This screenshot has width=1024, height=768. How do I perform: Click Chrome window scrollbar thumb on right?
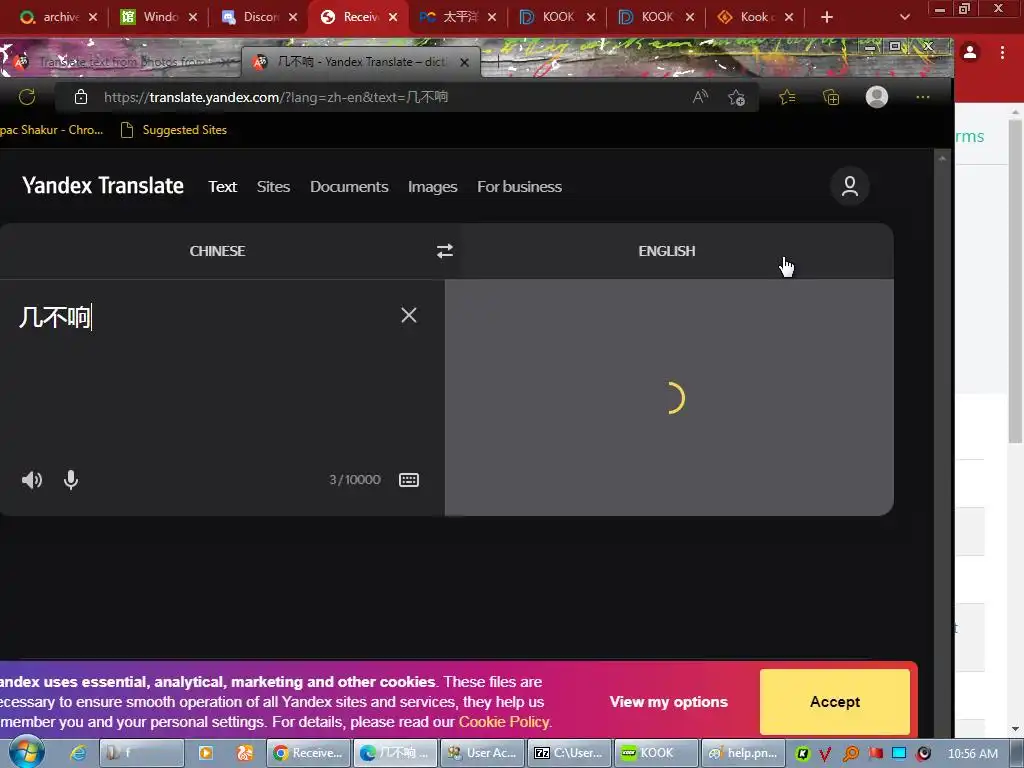pyautogui.click(x=1015, y=281)
